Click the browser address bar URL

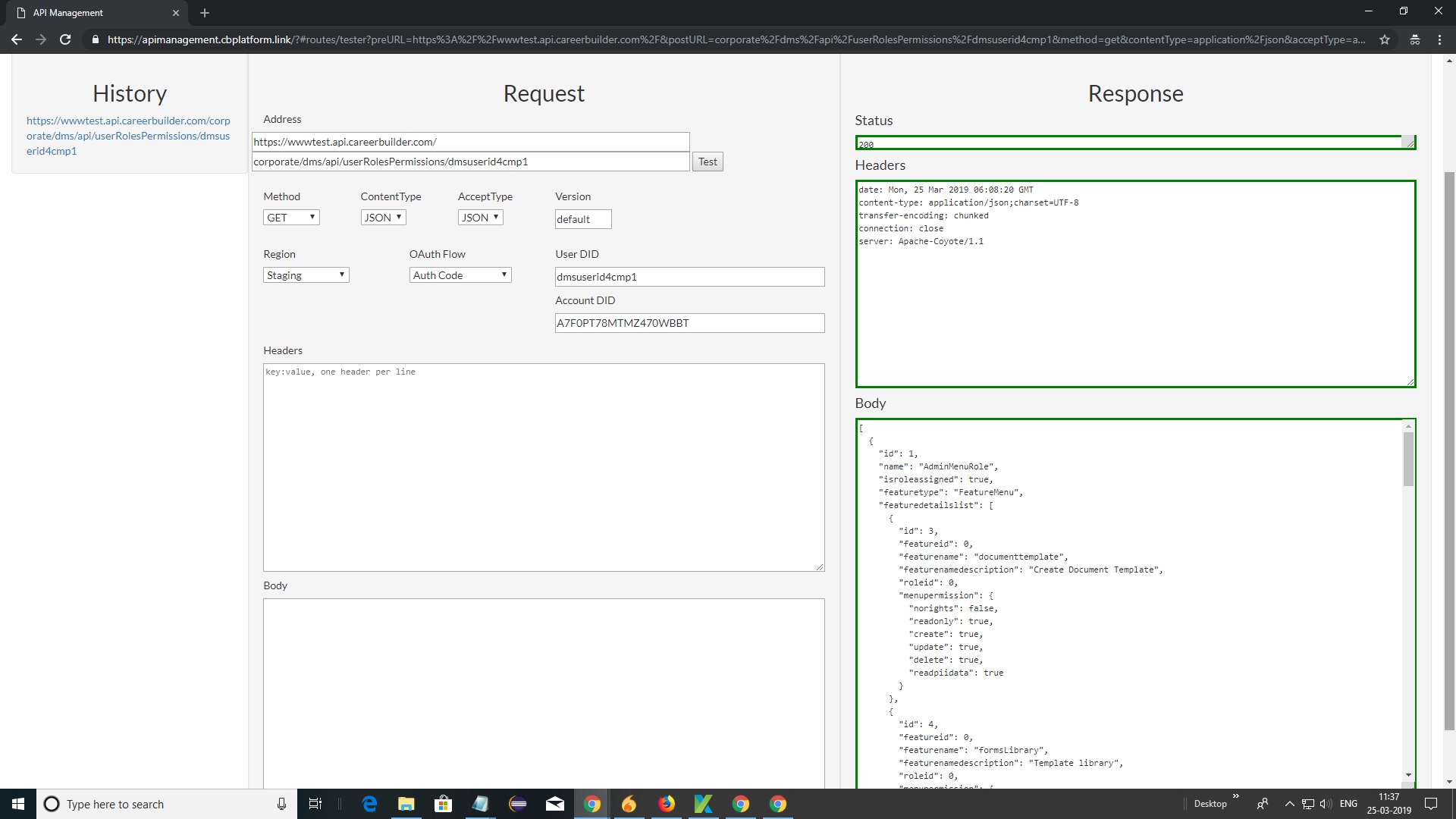[736, 39]
